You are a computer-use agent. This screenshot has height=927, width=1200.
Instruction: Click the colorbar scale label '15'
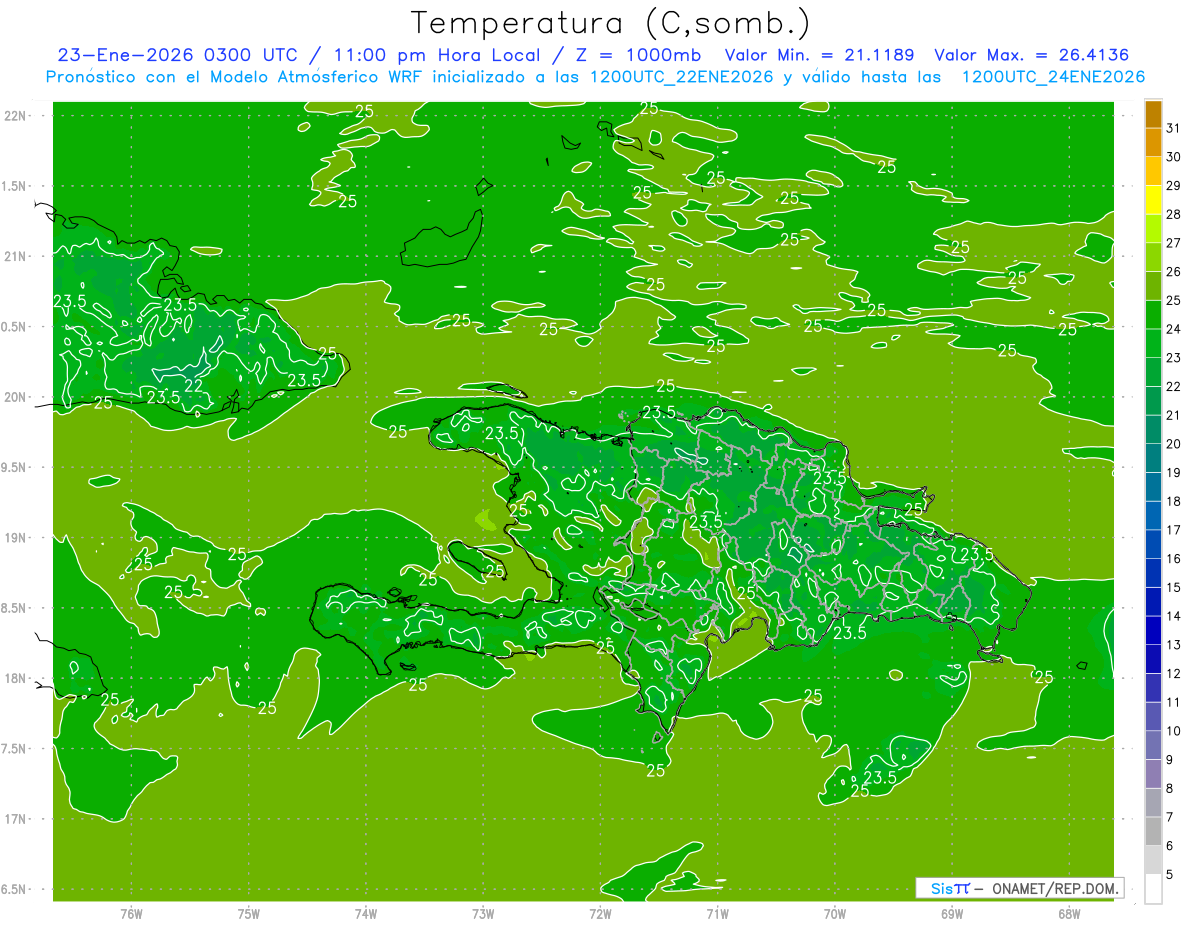coord(1174,587)
